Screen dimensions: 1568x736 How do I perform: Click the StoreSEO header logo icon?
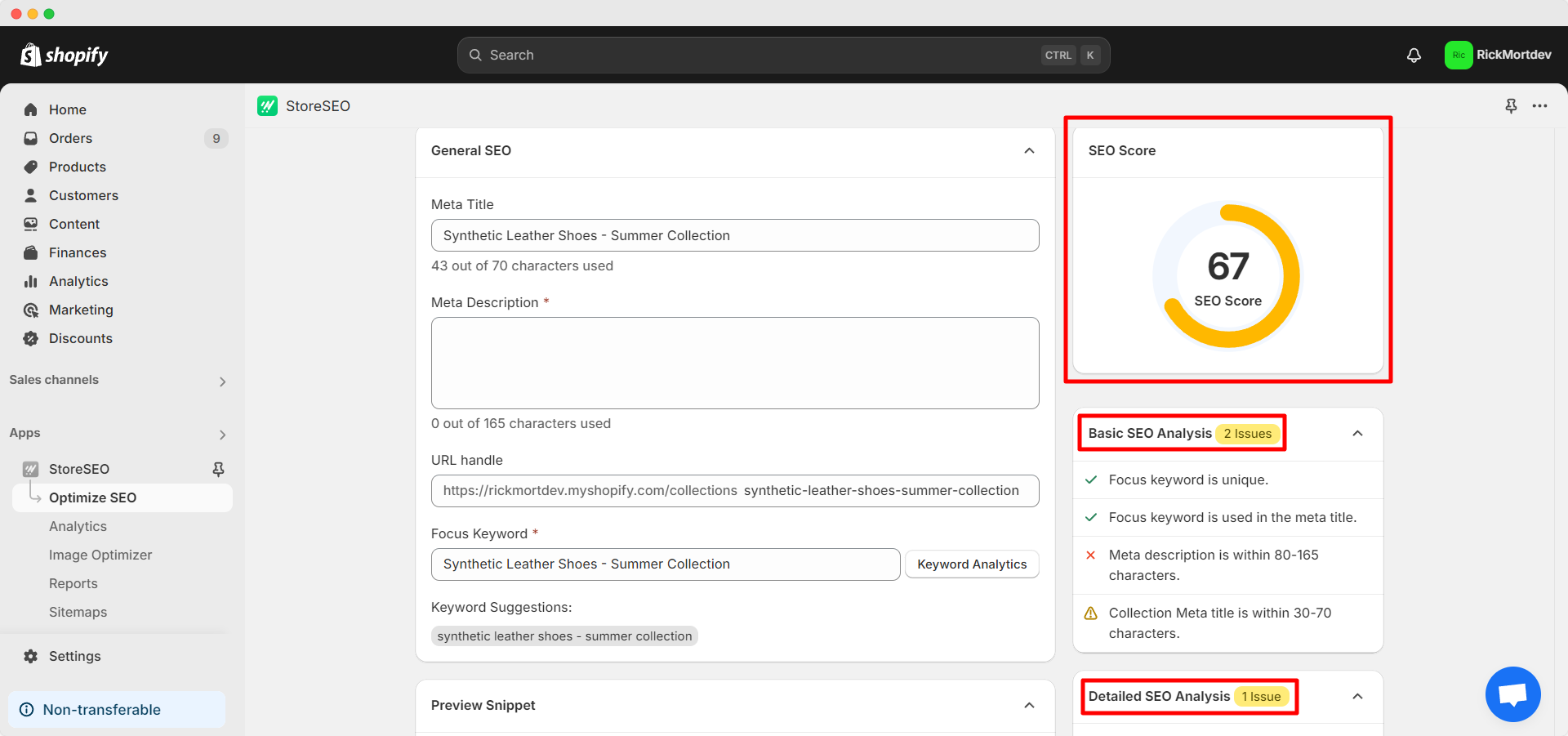[267, 106]
